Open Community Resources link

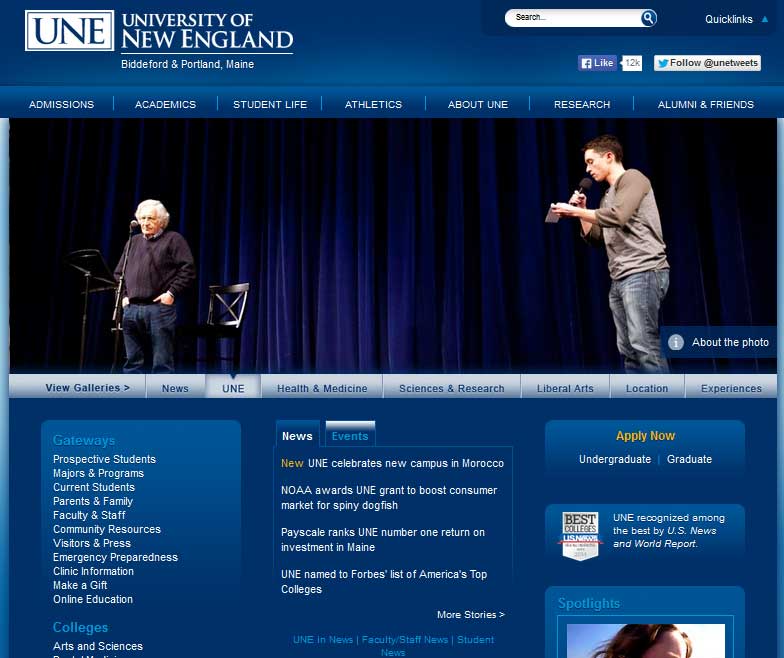pos(107,529)
